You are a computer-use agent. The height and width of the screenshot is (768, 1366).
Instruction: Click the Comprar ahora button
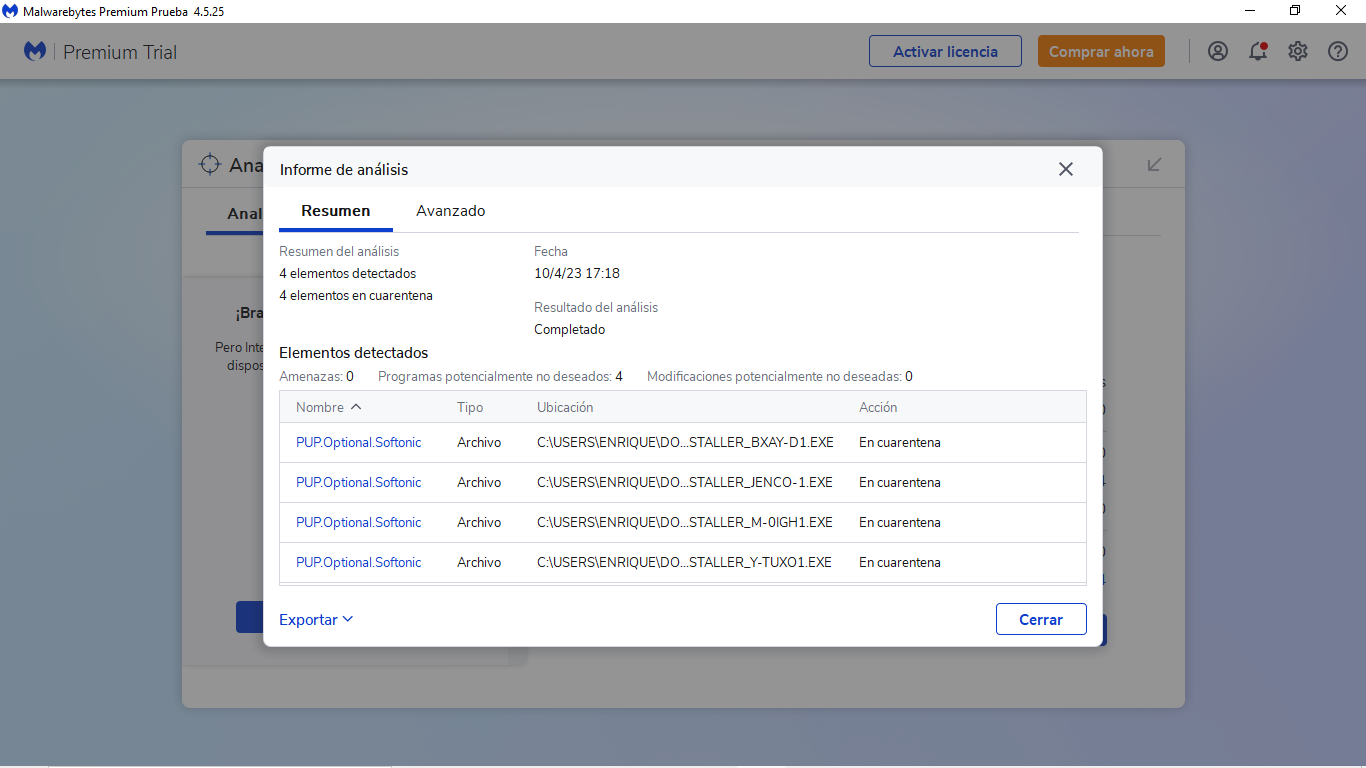(x=1101, y=52)
